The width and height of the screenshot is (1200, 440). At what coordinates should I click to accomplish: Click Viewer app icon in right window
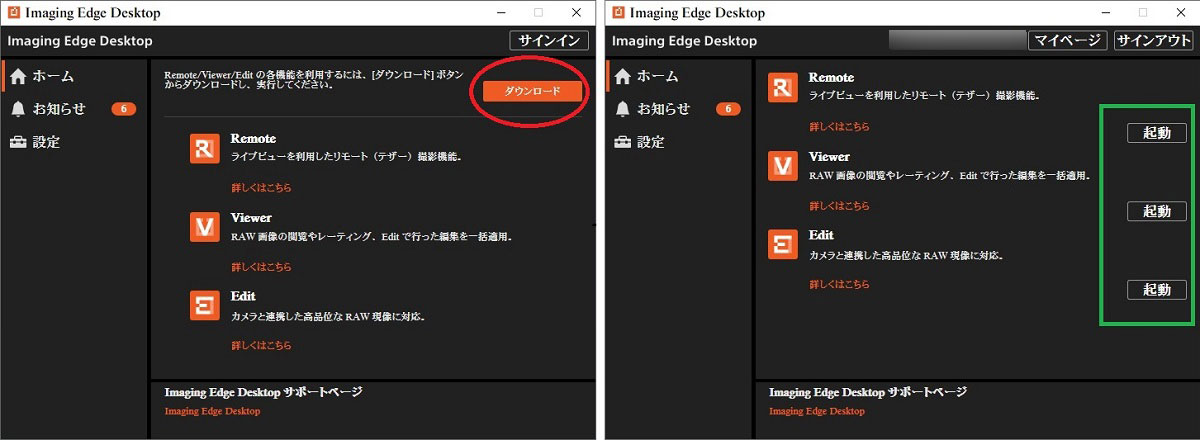[782, 166]
